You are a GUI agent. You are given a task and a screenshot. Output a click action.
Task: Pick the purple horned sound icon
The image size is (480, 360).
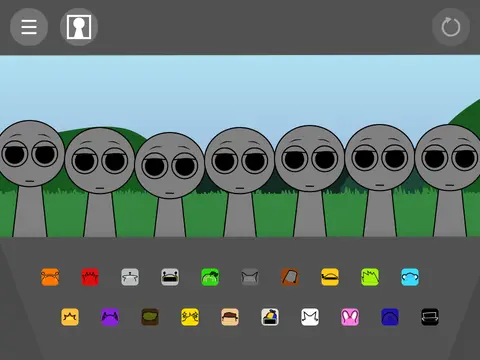point(110,317)
